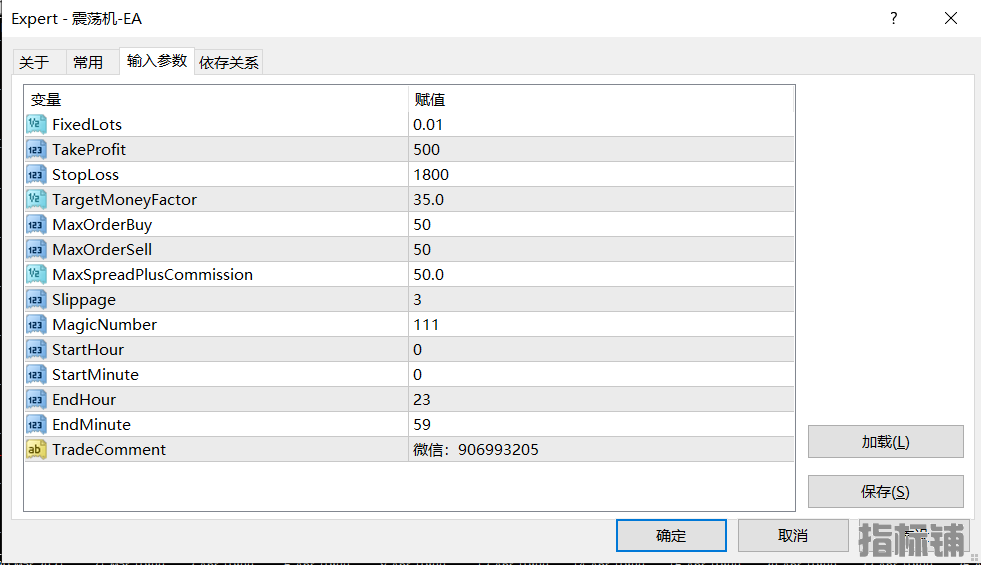Screen dimensions: 981x565
Task: Switch to the 依存关系 tab
Action: coord(229,62)
